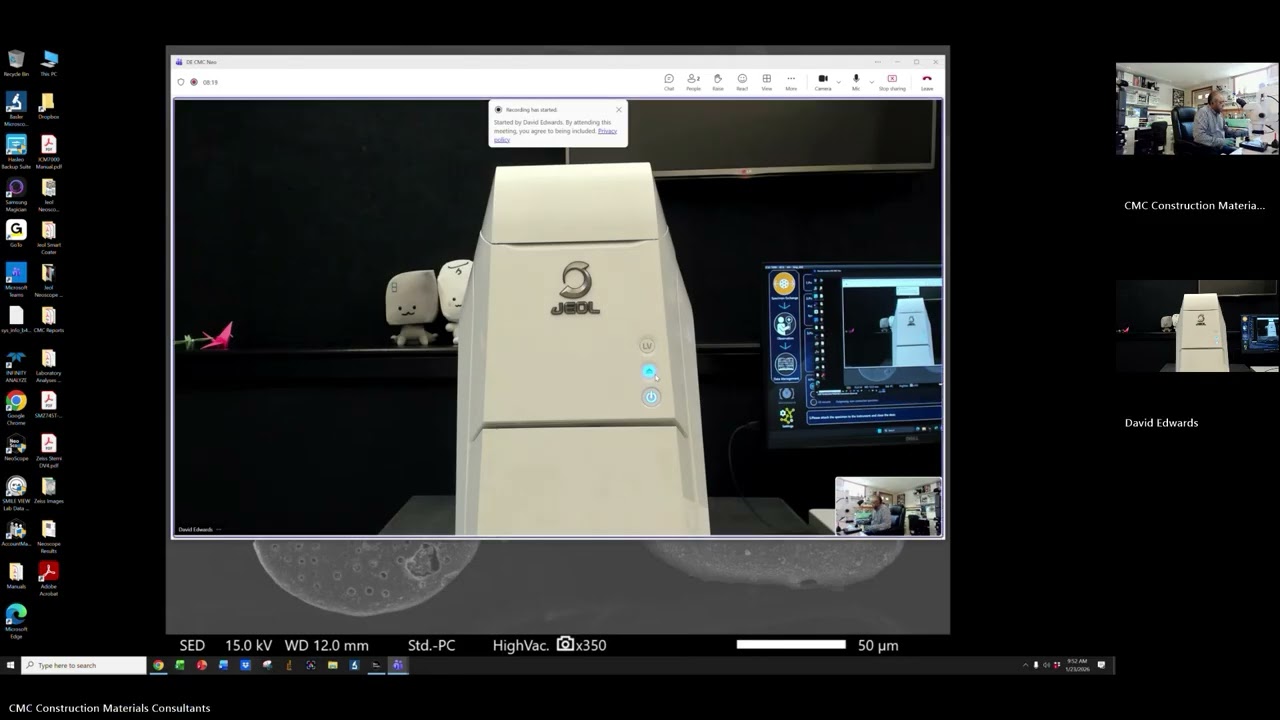Select the self-view thumbnail in Teams window
This screenshot has height=720, width=1280.
pyautogui.click(x=888, y=506)
